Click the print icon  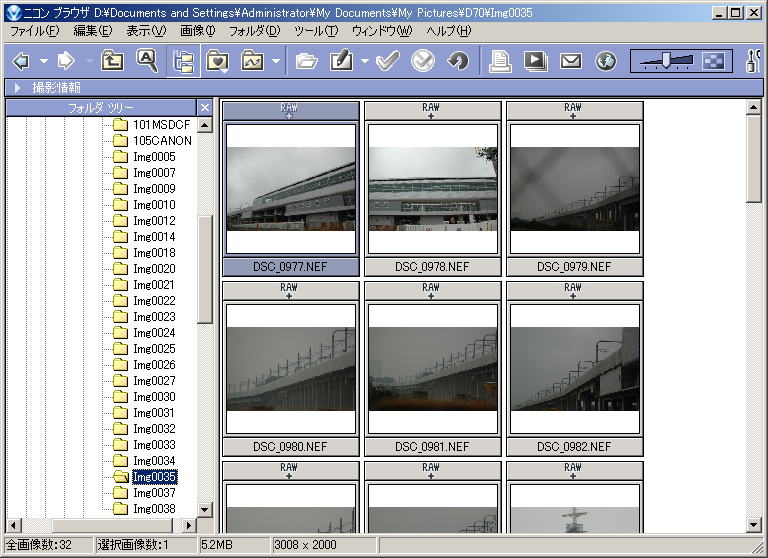click(500, 61)
